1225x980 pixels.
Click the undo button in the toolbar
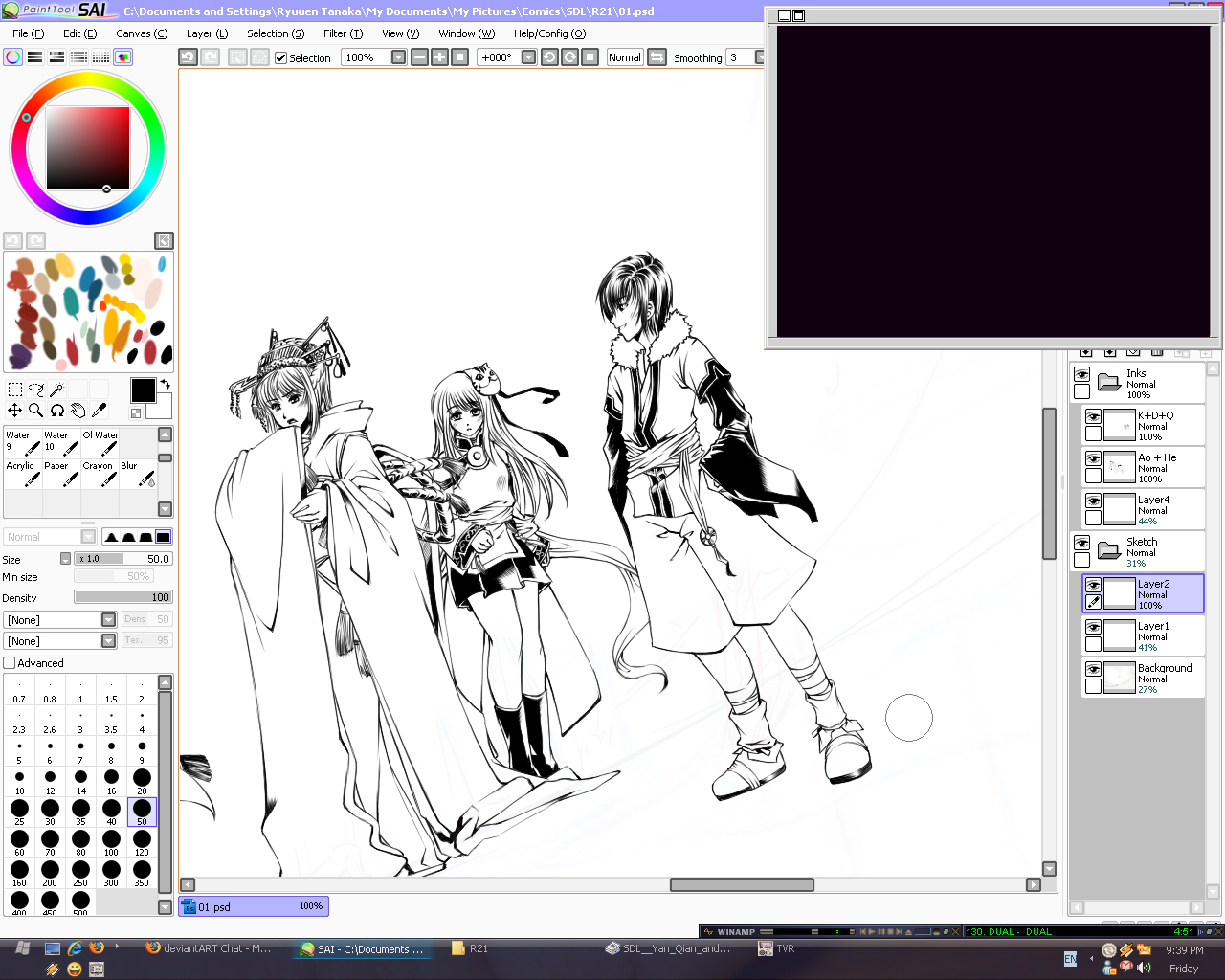coord(188,57)
